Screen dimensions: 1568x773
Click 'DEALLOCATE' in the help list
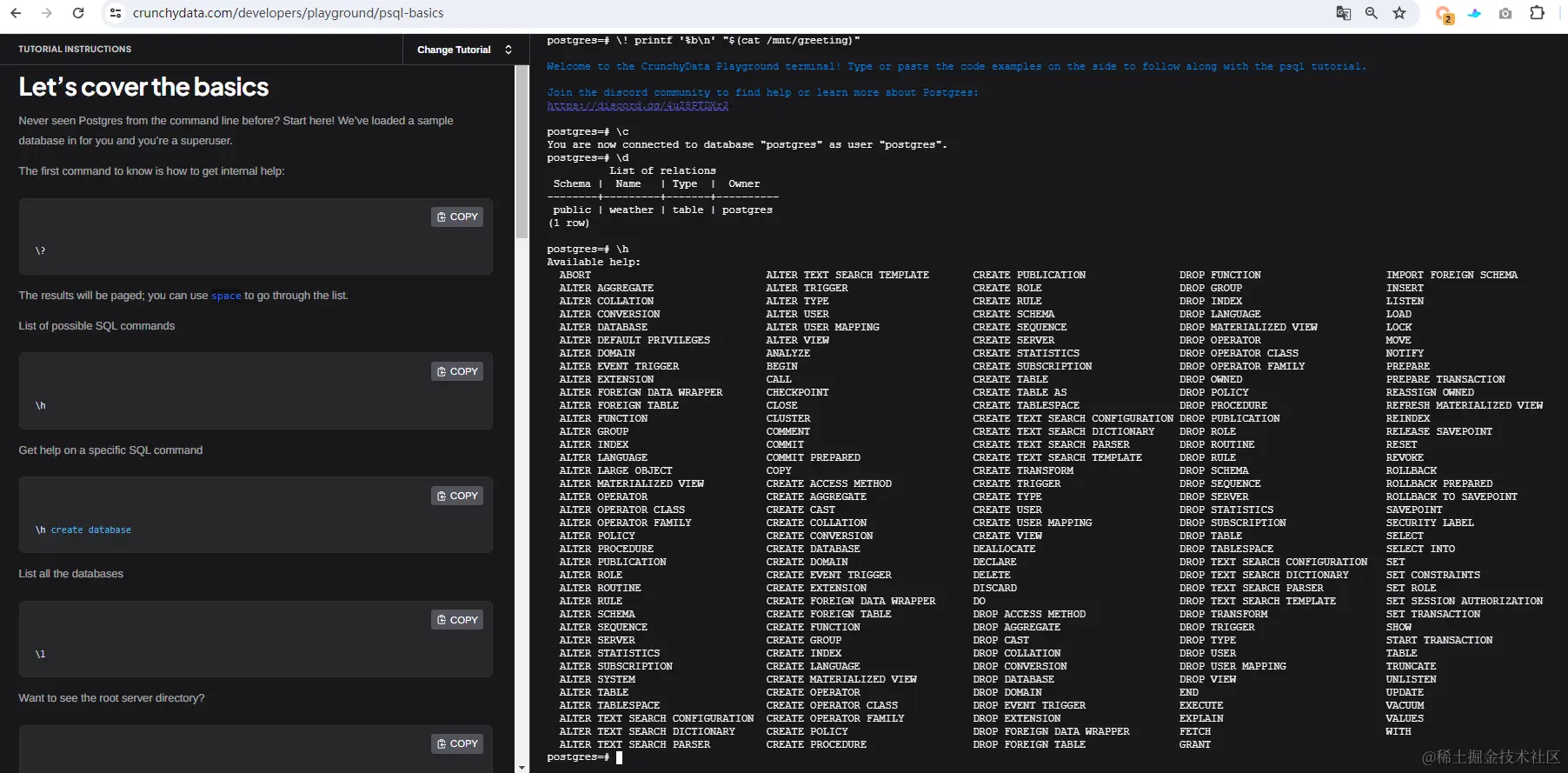1004,549
